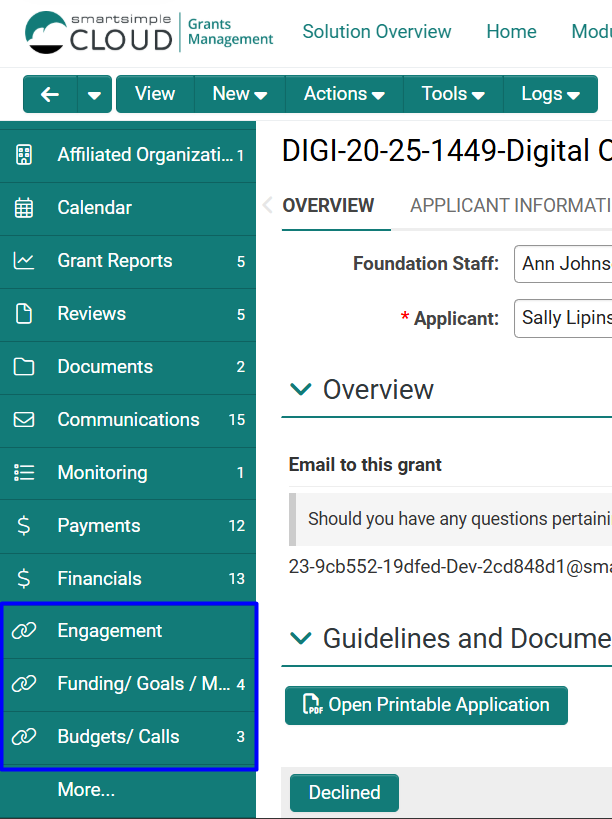Image resolution: width=612 pixels, height=819 pixels.
Task: Click the Financials dollar icon
Action: pos(23,579)
